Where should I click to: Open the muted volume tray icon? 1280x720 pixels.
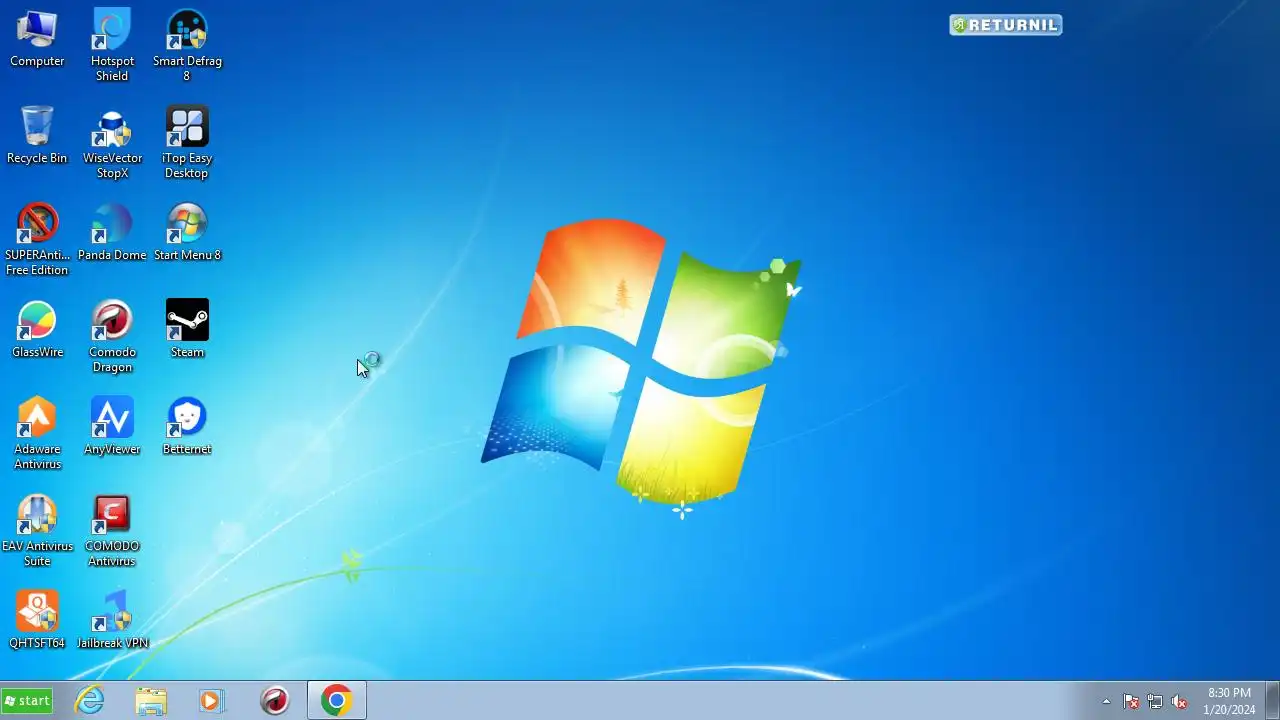(1179, 701)
